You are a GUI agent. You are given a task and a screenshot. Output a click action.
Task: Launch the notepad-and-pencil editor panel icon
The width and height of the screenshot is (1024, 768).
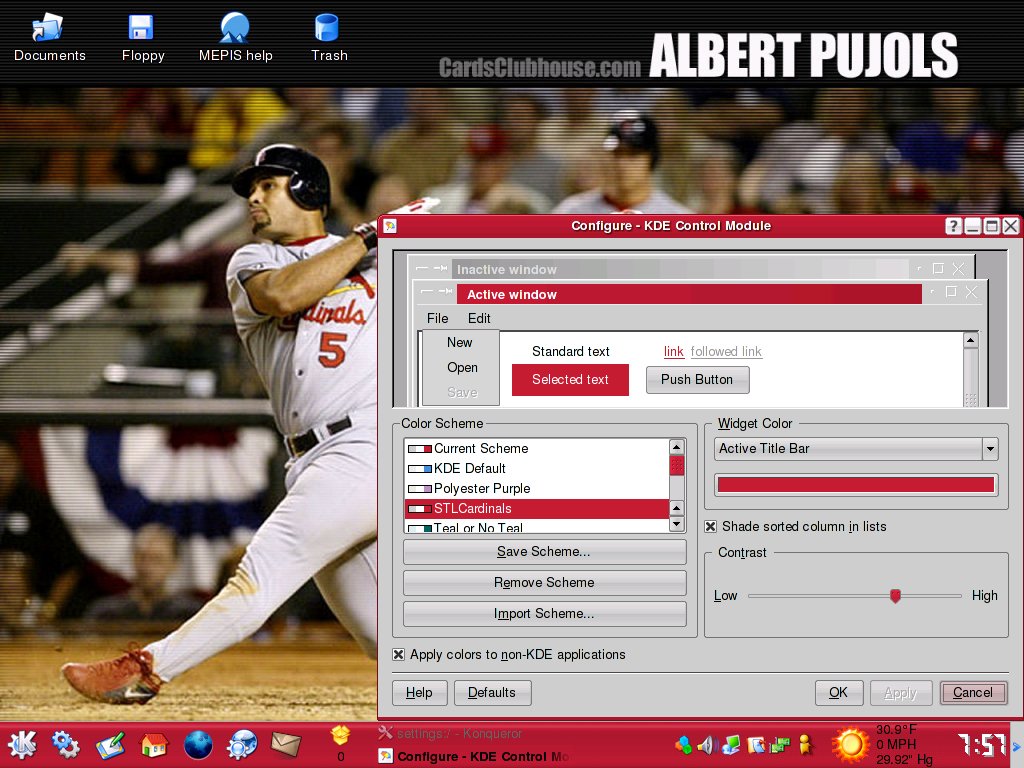pos(110,745)
